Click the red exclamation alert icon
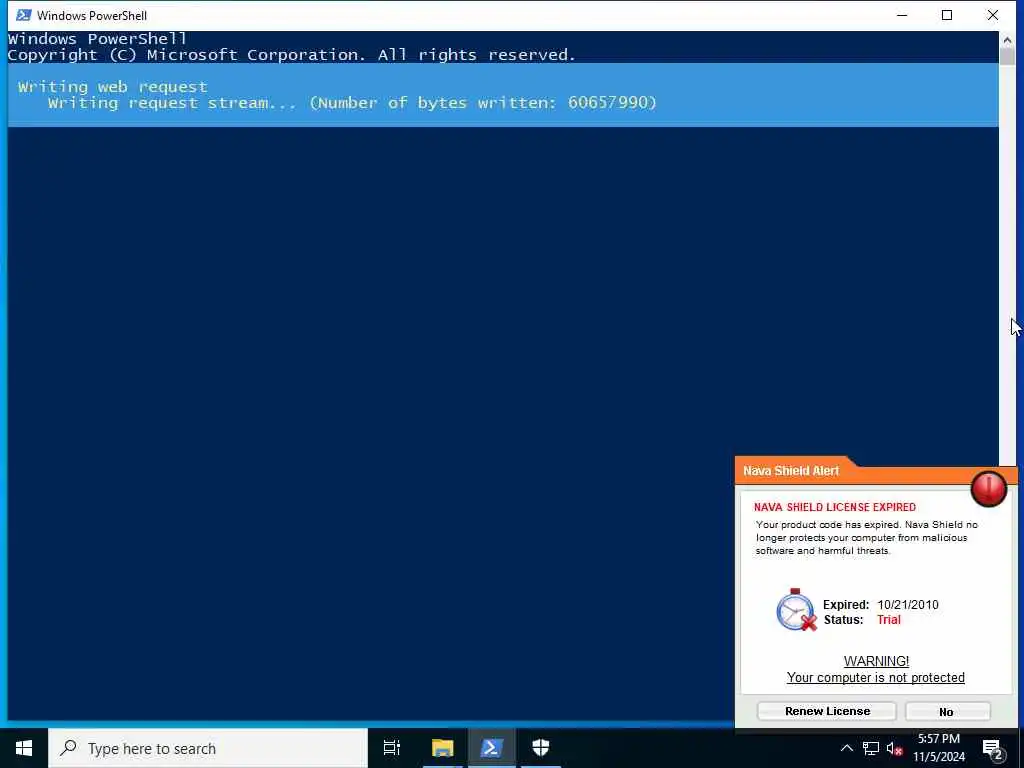This screenshot has width=1024, height=768. 988,488
